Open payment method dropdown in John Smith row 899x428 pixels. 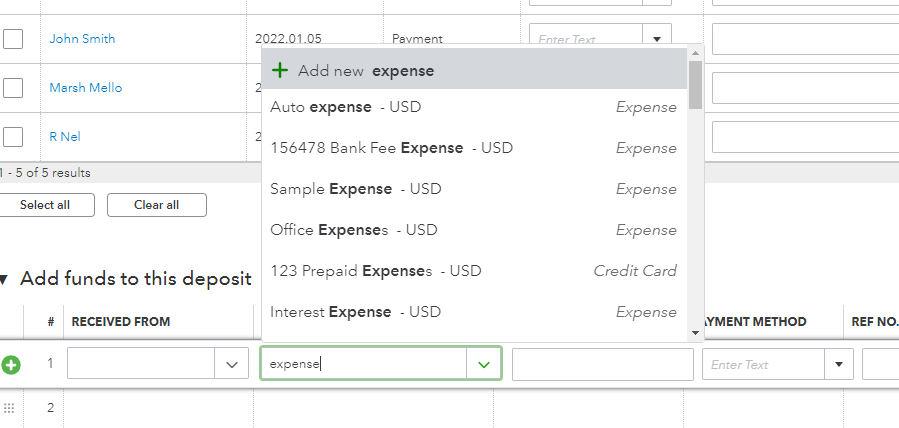[x=657, y=39]
